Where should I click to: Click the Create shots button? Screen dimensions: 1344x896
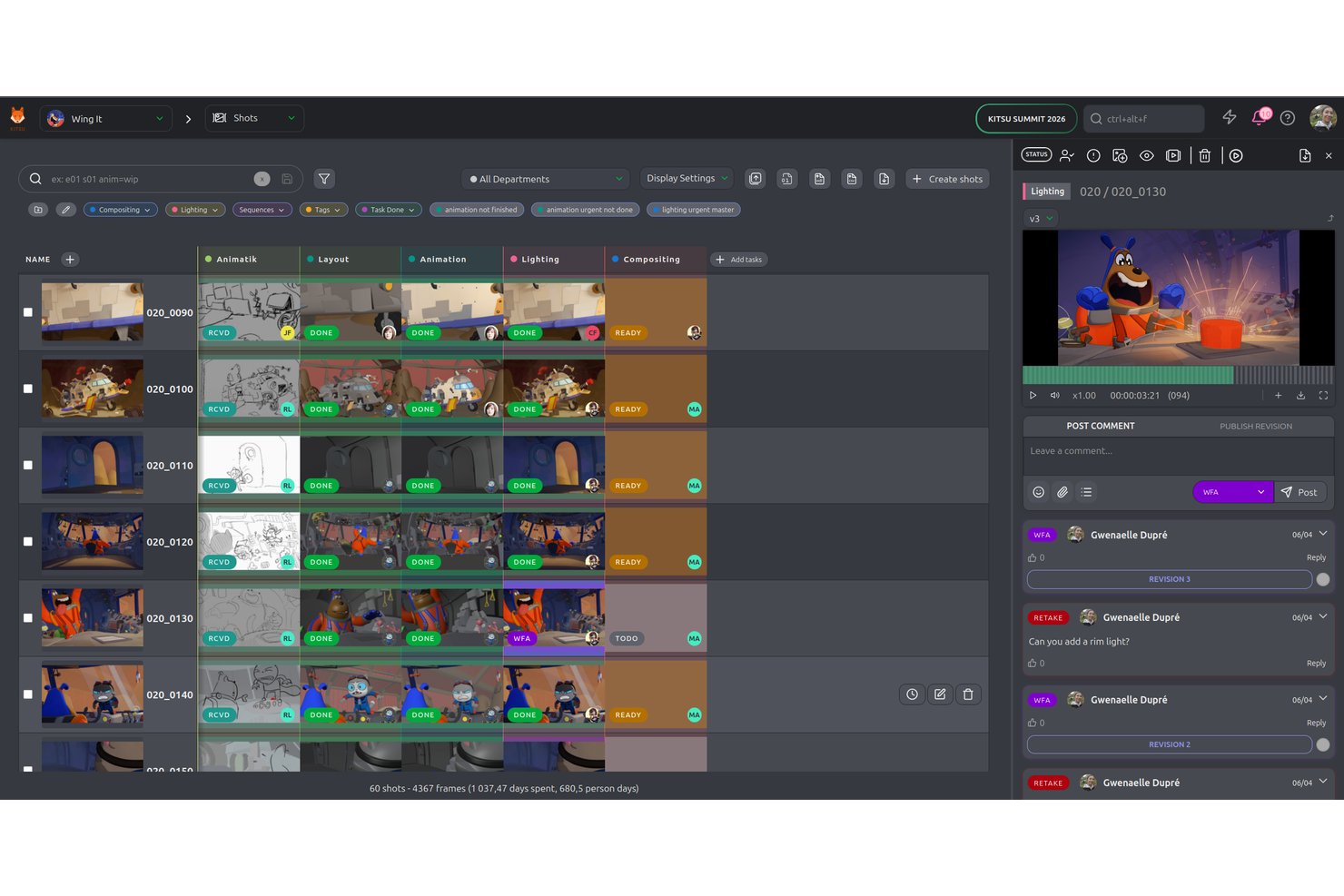coord(947,179)
